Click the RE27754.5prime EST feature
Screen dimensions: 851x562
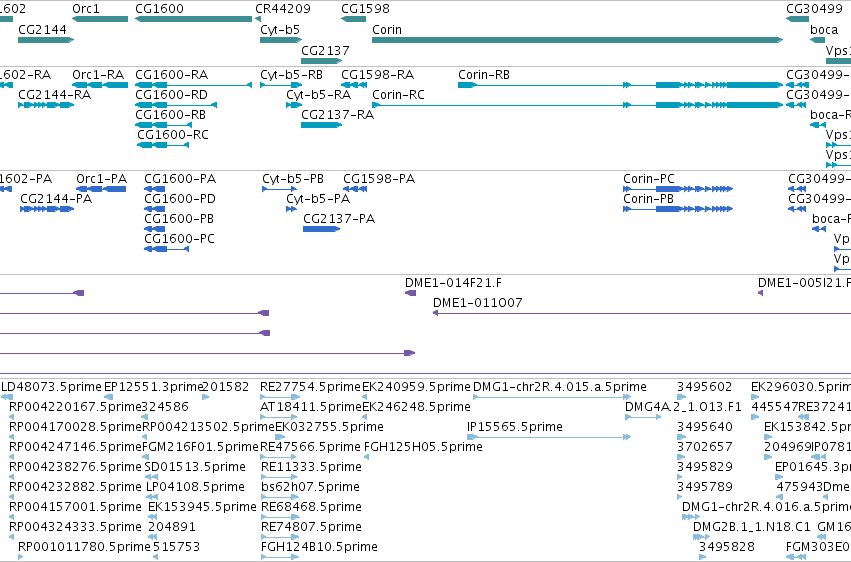tap(280, 397)
